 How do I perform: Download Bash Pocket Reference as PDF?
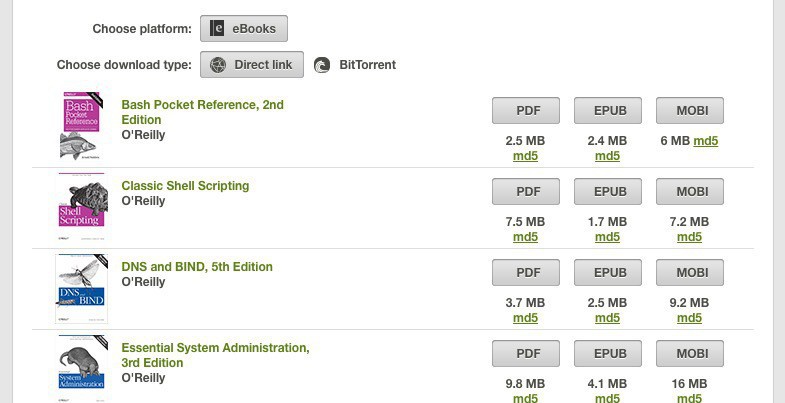[526, 110]
